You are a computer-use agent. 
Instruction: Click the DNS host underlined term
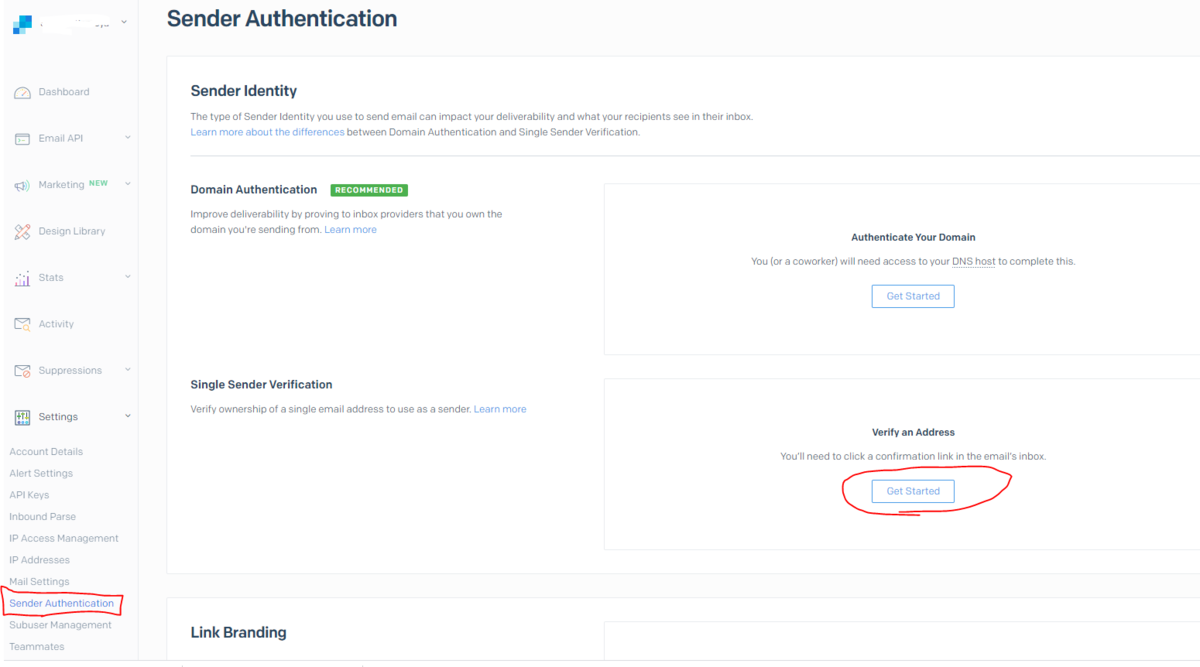click(x=973, y=262)
